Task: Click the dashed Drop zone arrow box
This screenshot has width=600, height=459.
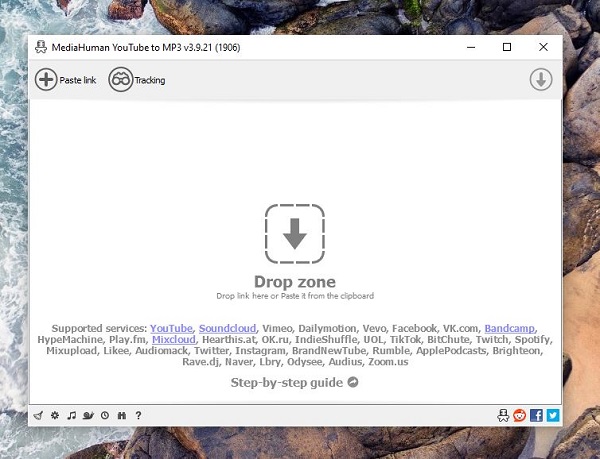Action: 295,234
